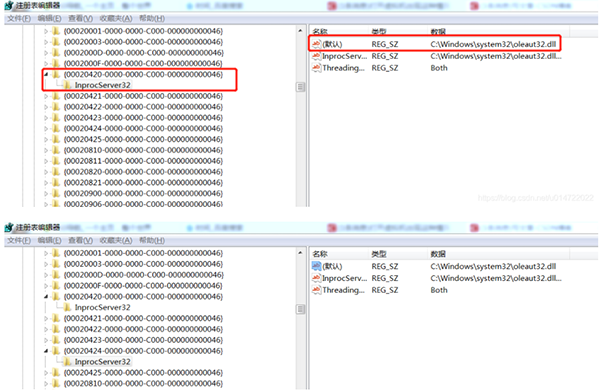This screenshot has width=600, height=392.
Task: Click InprocServer32 folder icon inside the red box
Action: (67, 85)
